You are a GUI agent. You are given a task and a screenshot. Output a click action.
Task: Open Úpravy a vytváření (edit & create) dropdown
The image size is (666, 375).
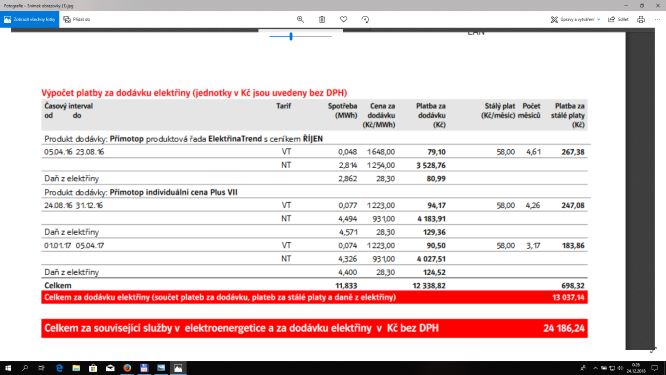(576, 20)
